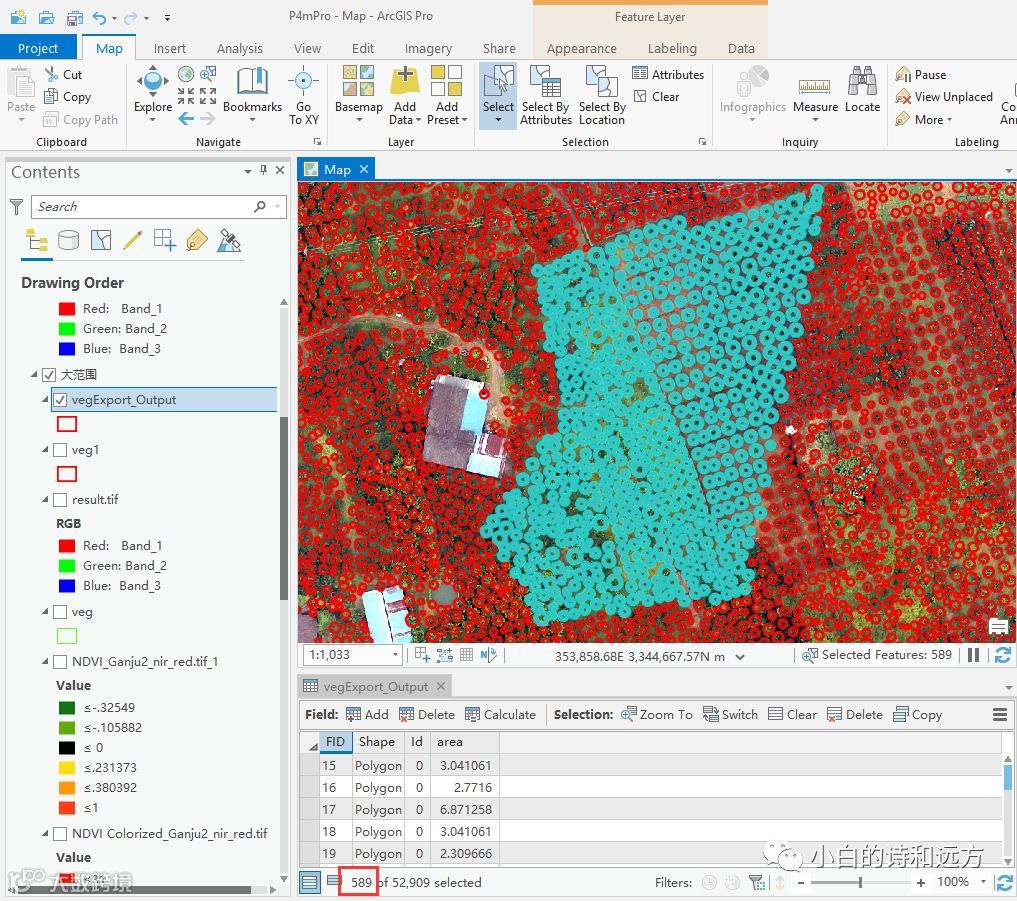Collapse the 大范围 layer tree
The width and height of the screenshot is (1017, 901).
[x=34, y=375]
